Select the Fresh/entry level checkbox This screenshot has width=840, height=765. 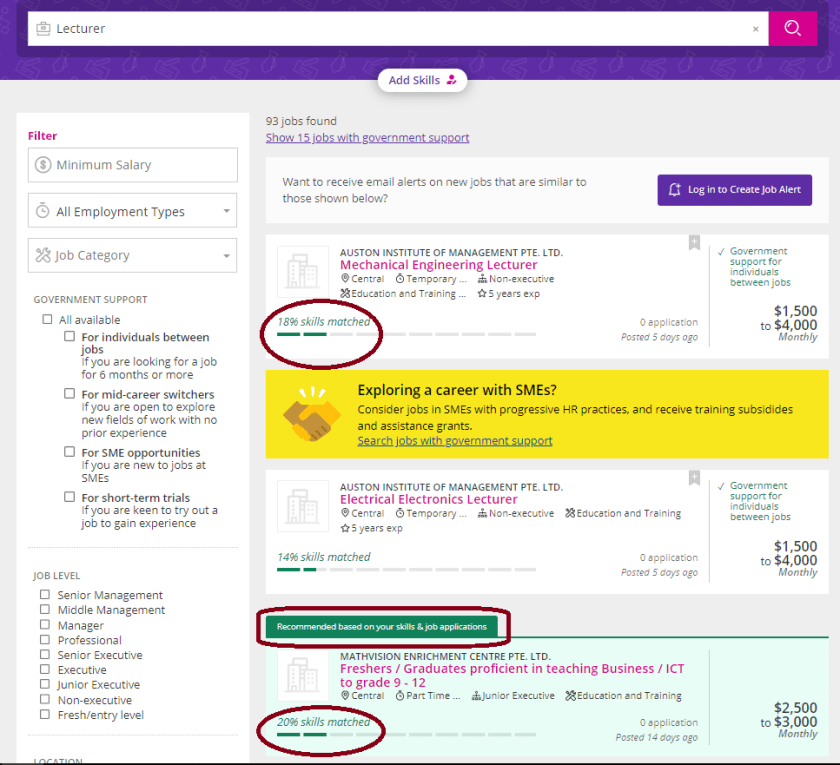tap(45, 715)
